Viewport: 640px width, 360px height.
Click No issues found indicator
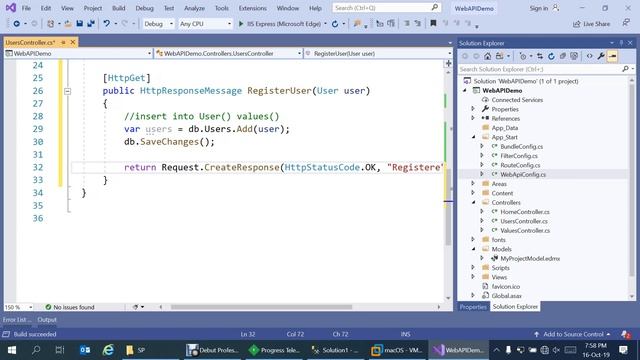pos(70,307)
